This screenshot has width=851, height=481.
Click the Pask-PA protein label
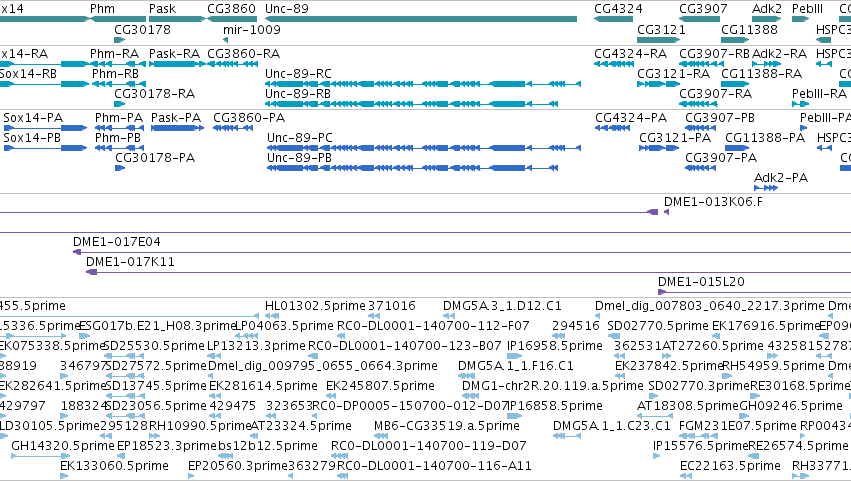tap(176, 118)
